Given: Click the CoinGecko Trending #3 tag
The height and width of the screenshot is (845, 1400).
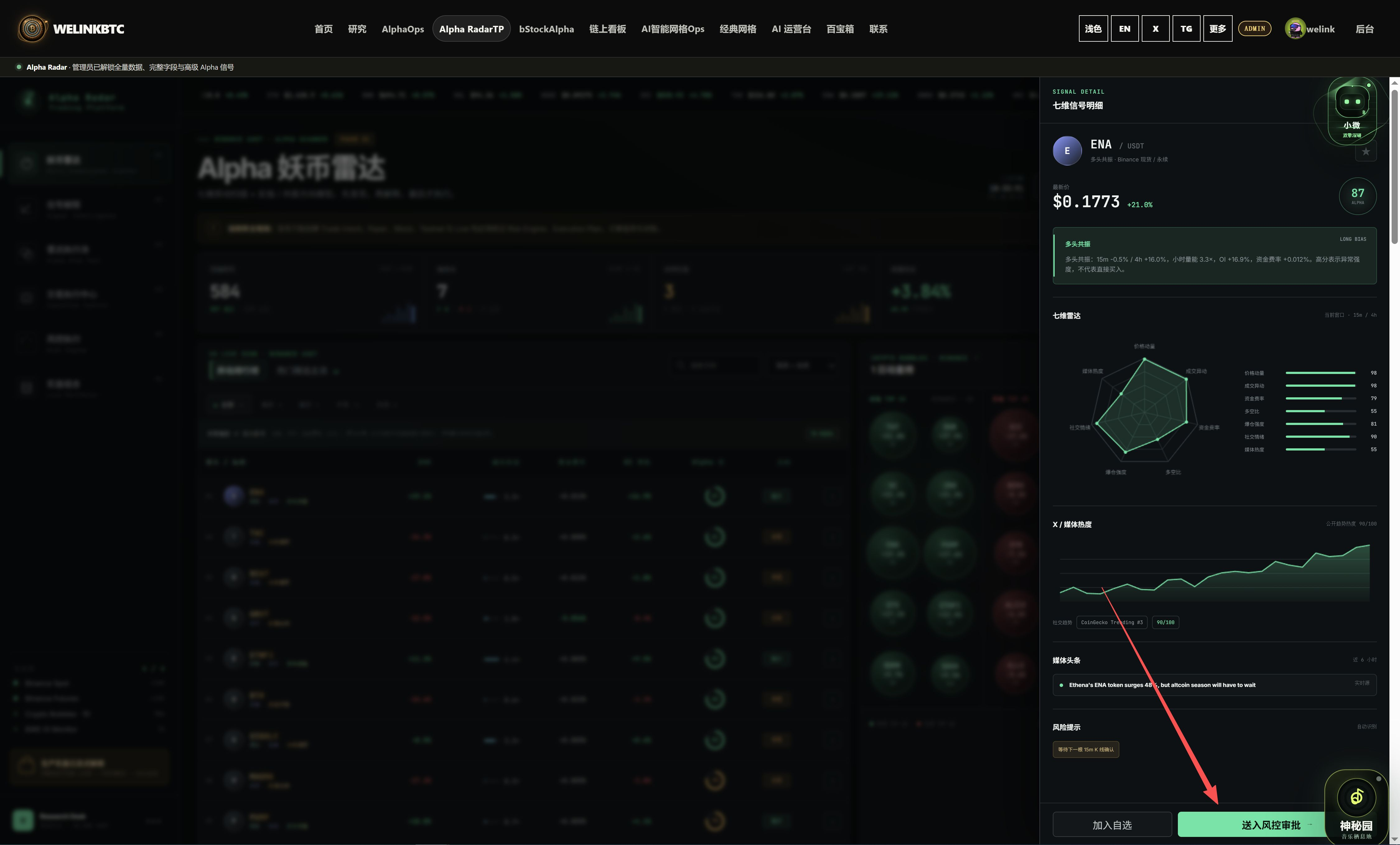Looking at the screenshot, I should (1111, 623).
